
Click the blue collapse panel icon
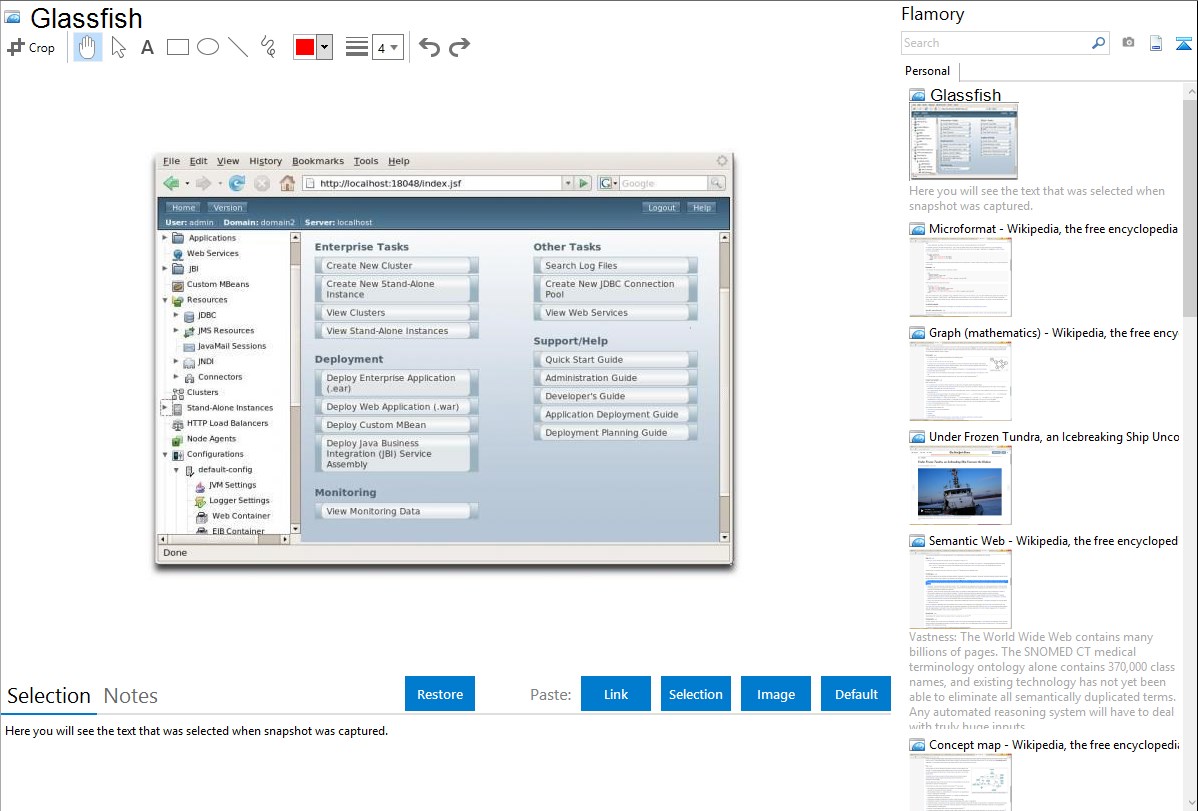(1183, 43)
